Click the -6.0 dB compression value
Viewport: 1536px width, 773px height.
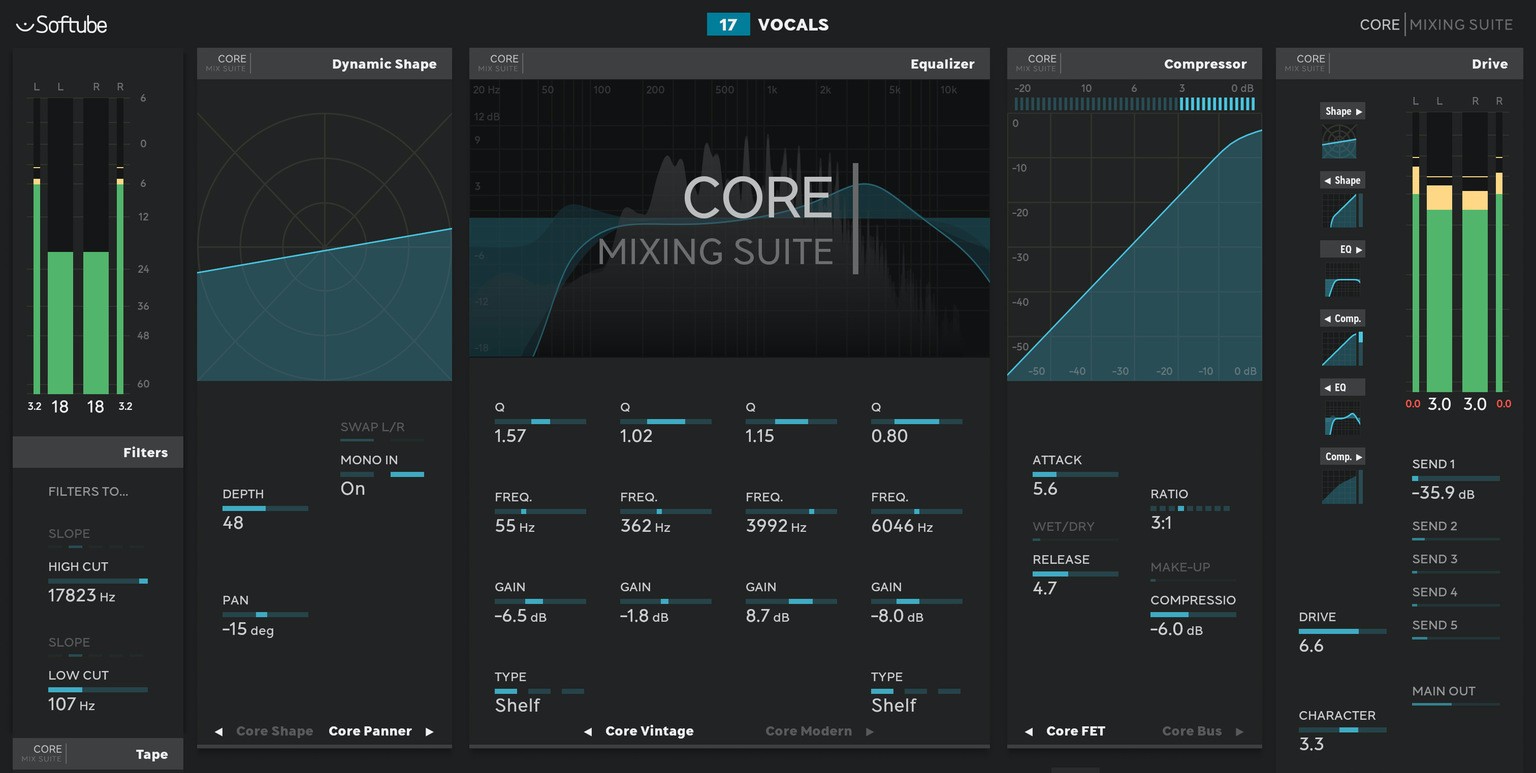click(1177, 629)
